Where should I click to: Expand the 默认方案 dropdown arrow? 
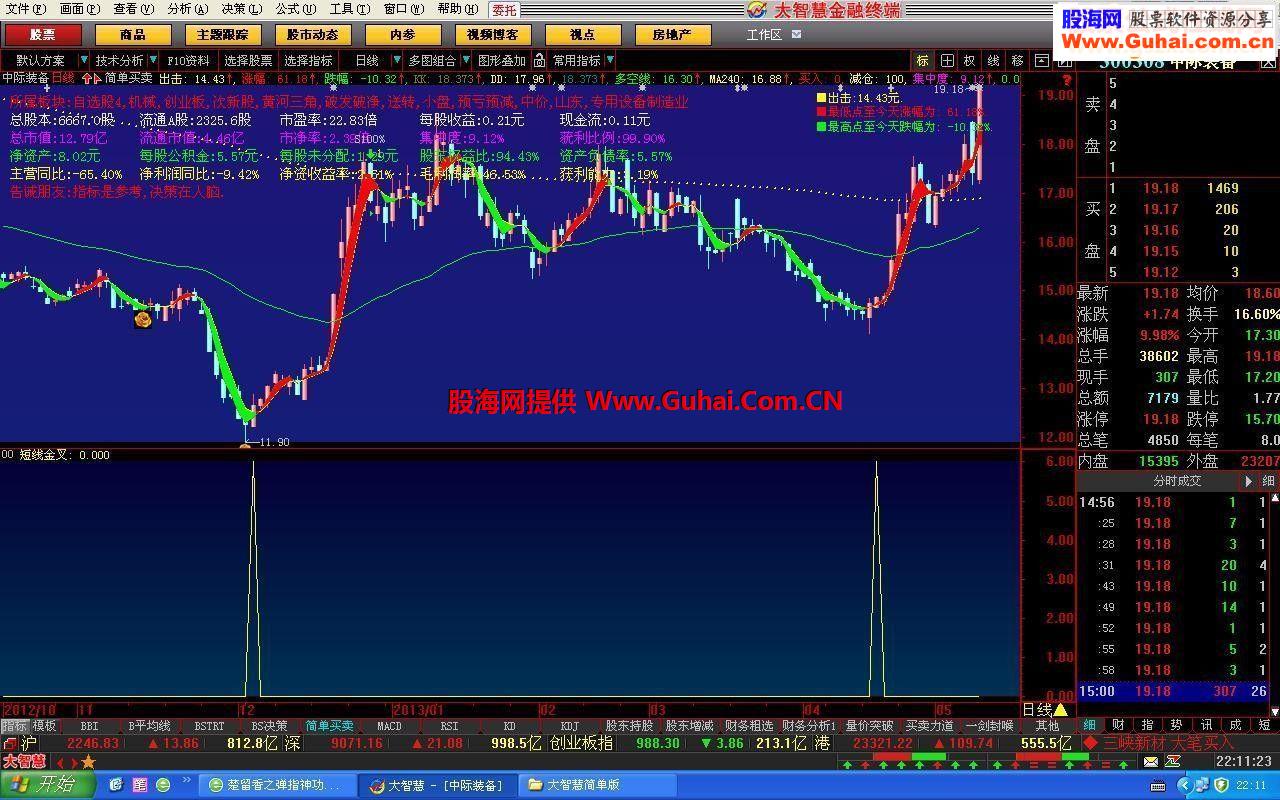coord(84,60)
